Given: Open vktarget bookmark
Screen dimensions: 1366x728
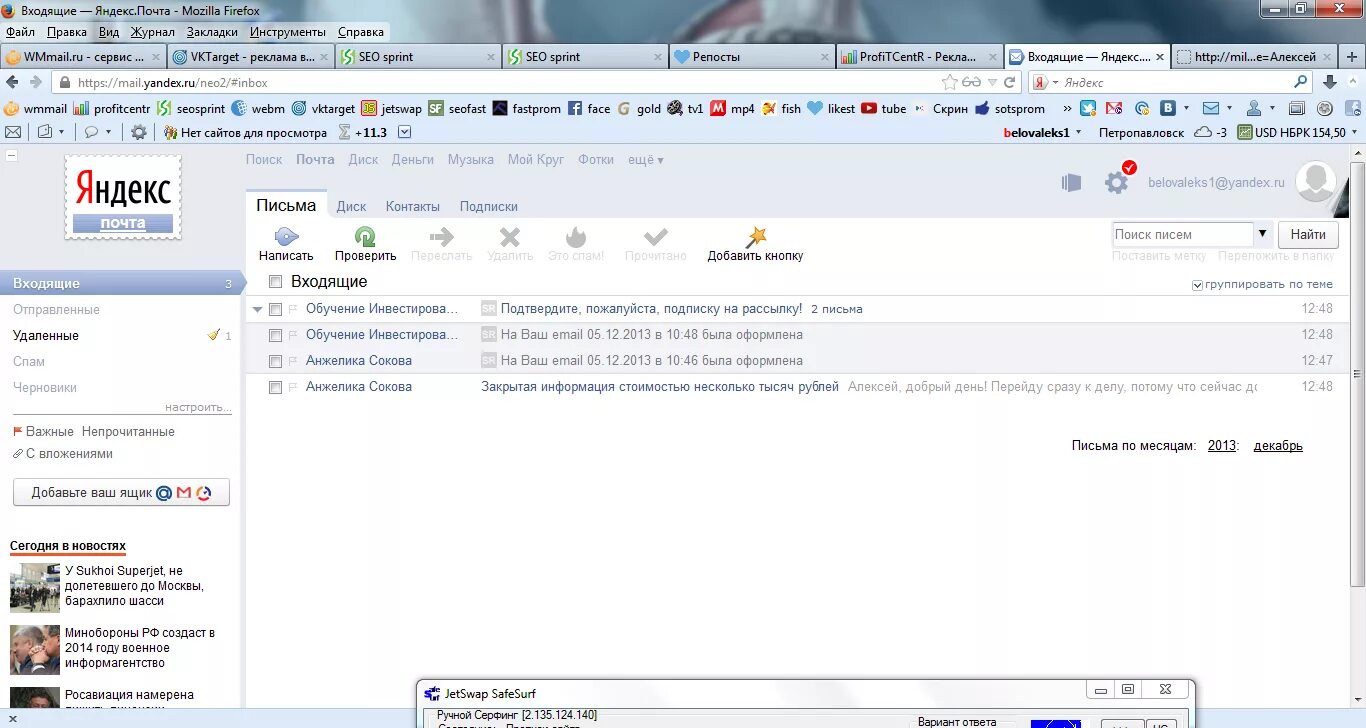Looking at the screenshot, I should [324, 109].
